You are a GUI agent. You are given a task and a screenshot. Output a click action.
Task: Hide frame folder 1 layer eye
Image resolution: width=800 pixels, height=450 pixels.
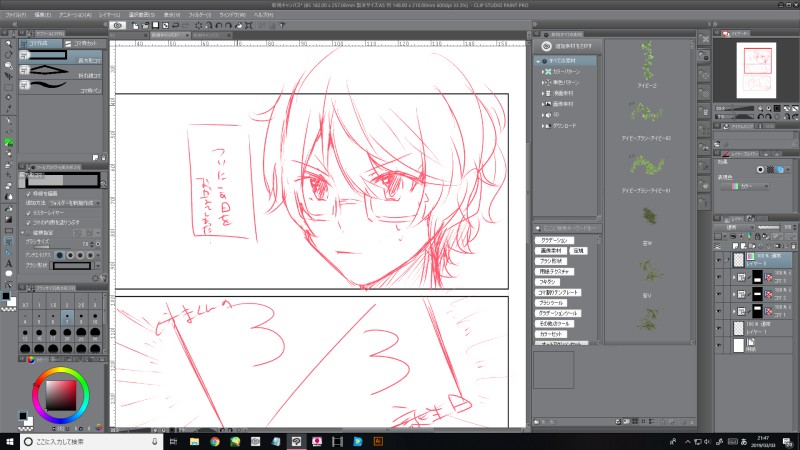[719, 311]
